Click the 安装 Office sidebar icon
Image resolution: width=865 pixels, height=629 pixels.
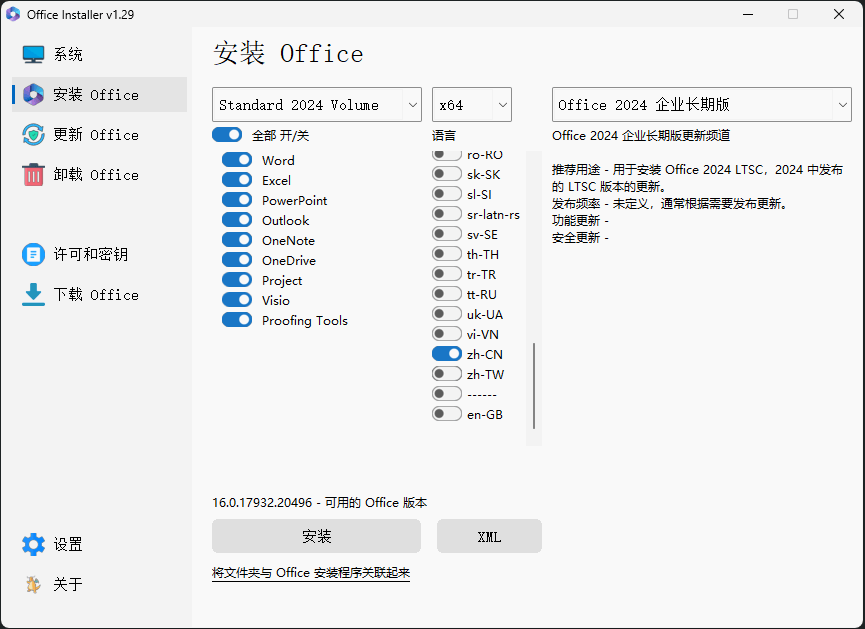coord(34,95)
